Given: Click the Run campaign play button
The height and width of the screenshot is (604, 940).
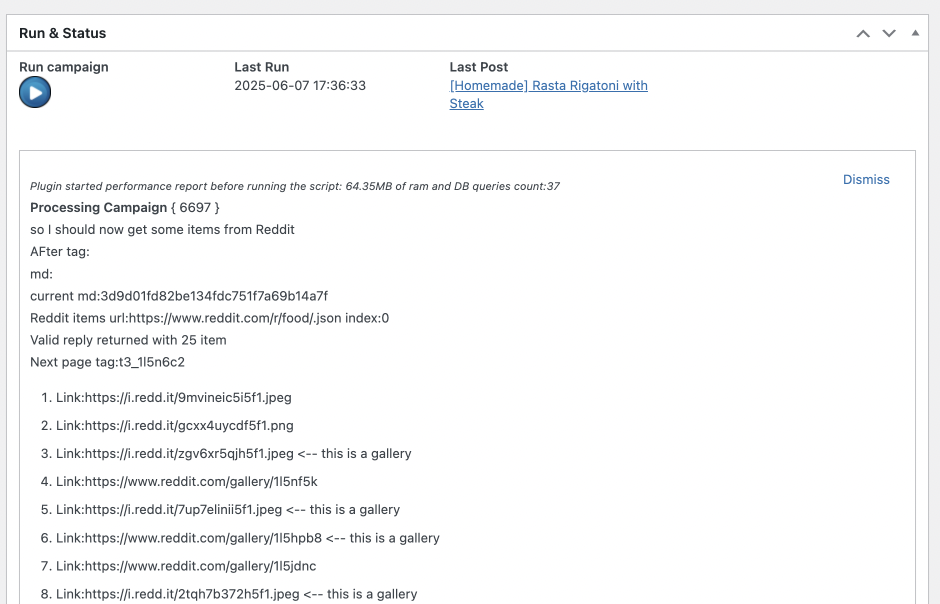Looking at the screenshot, I should click(35, 93).
